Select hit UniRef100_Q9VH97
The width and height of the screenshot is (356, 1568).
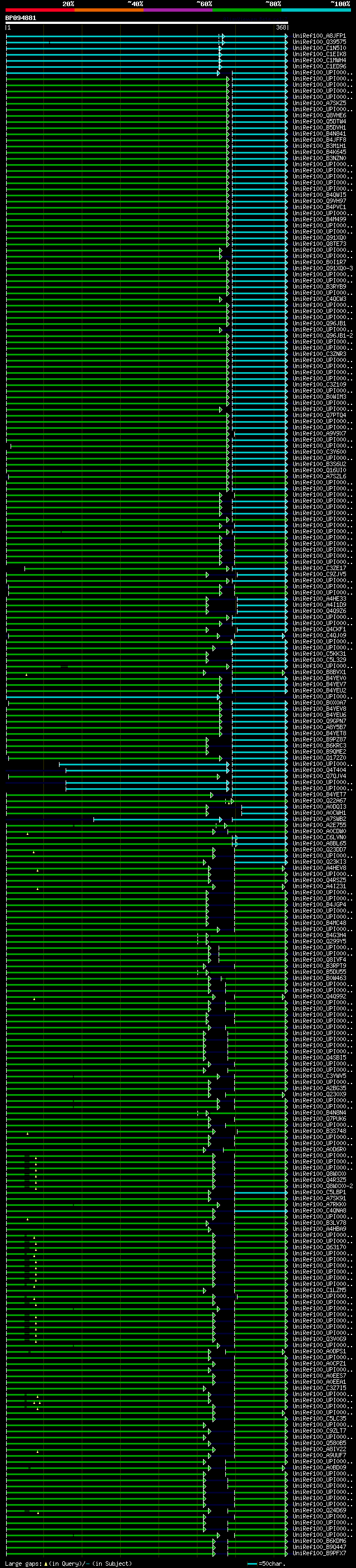pyautogui.click(x=319, y=201)
